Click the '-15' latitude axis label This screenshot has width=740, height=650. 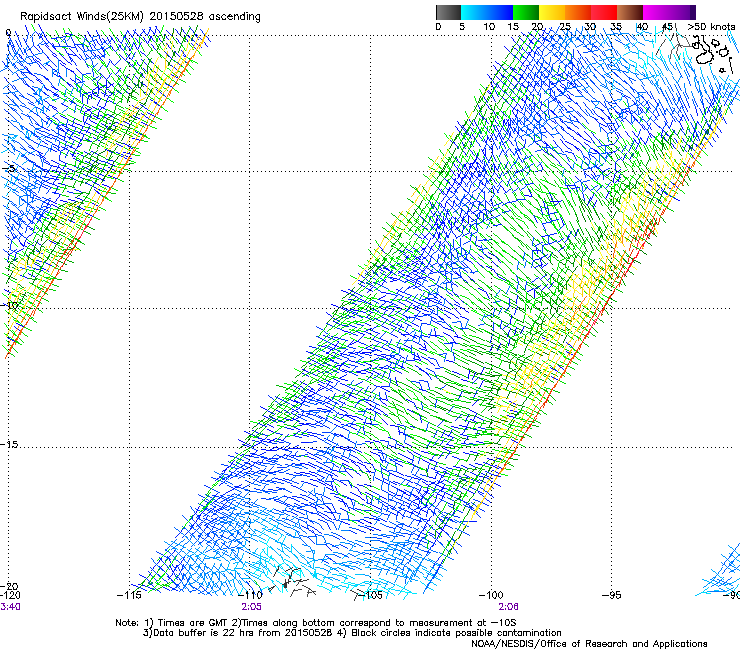pyautogui.click(x=9, y=444)
